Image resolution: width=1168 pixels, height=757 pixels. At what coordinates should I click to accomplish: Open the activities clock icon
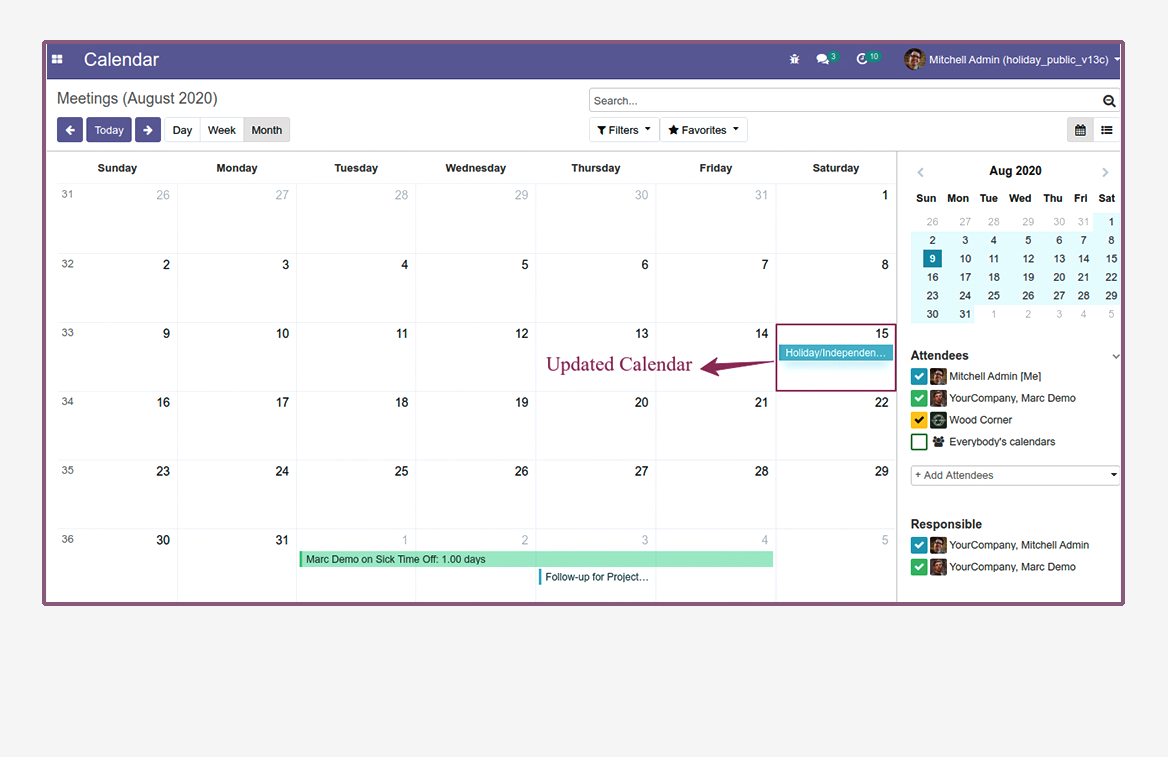point(862,59)
